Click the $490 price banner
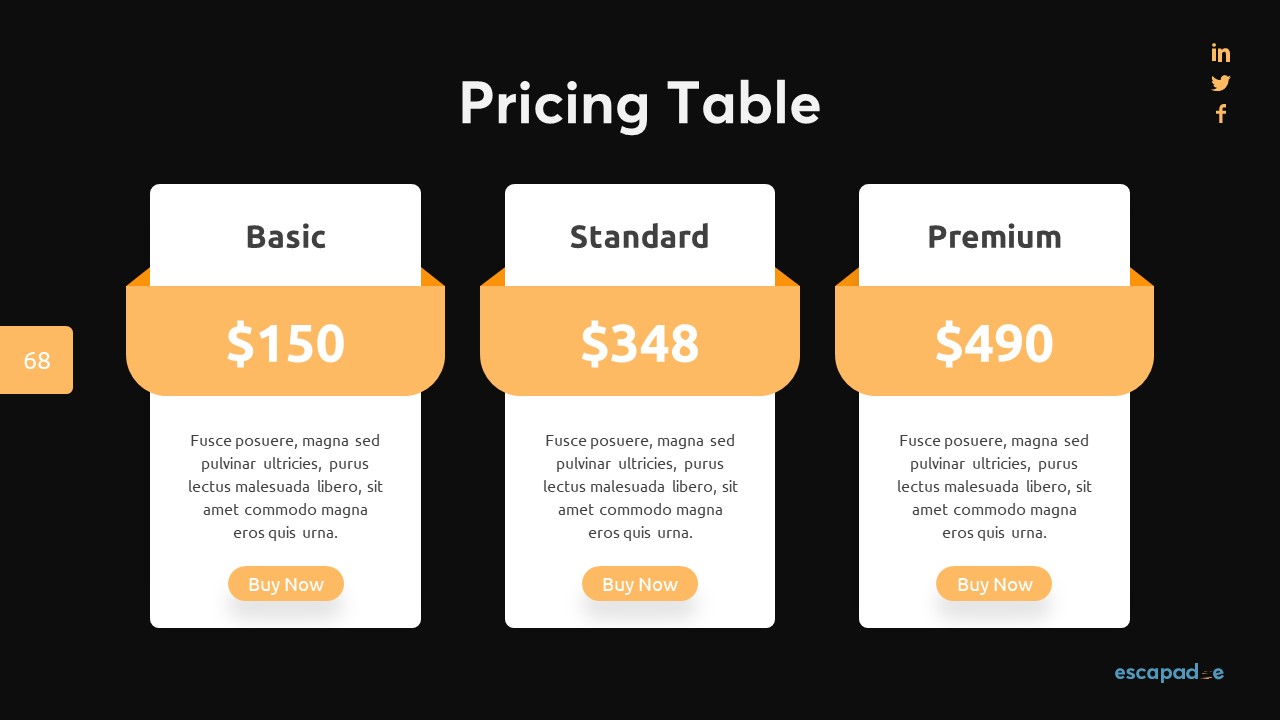The height and width of the screenshot is (720, 1280). tap(994, 342)
